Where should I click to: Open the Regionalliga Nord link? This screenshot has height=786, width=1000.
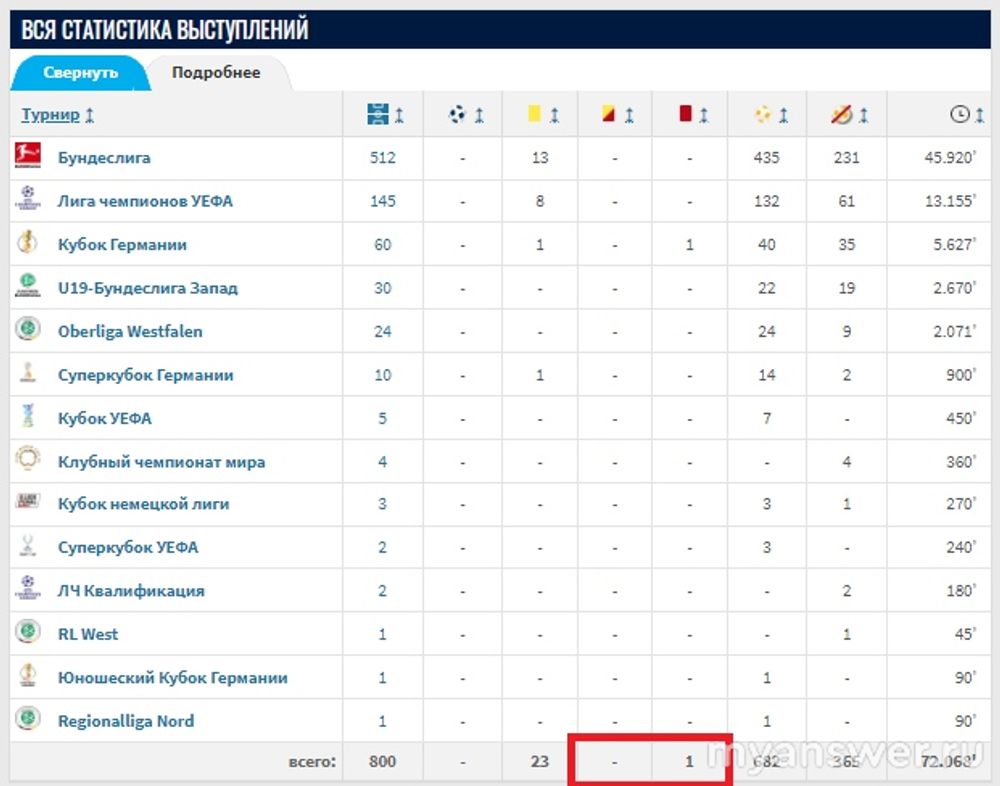126,721
